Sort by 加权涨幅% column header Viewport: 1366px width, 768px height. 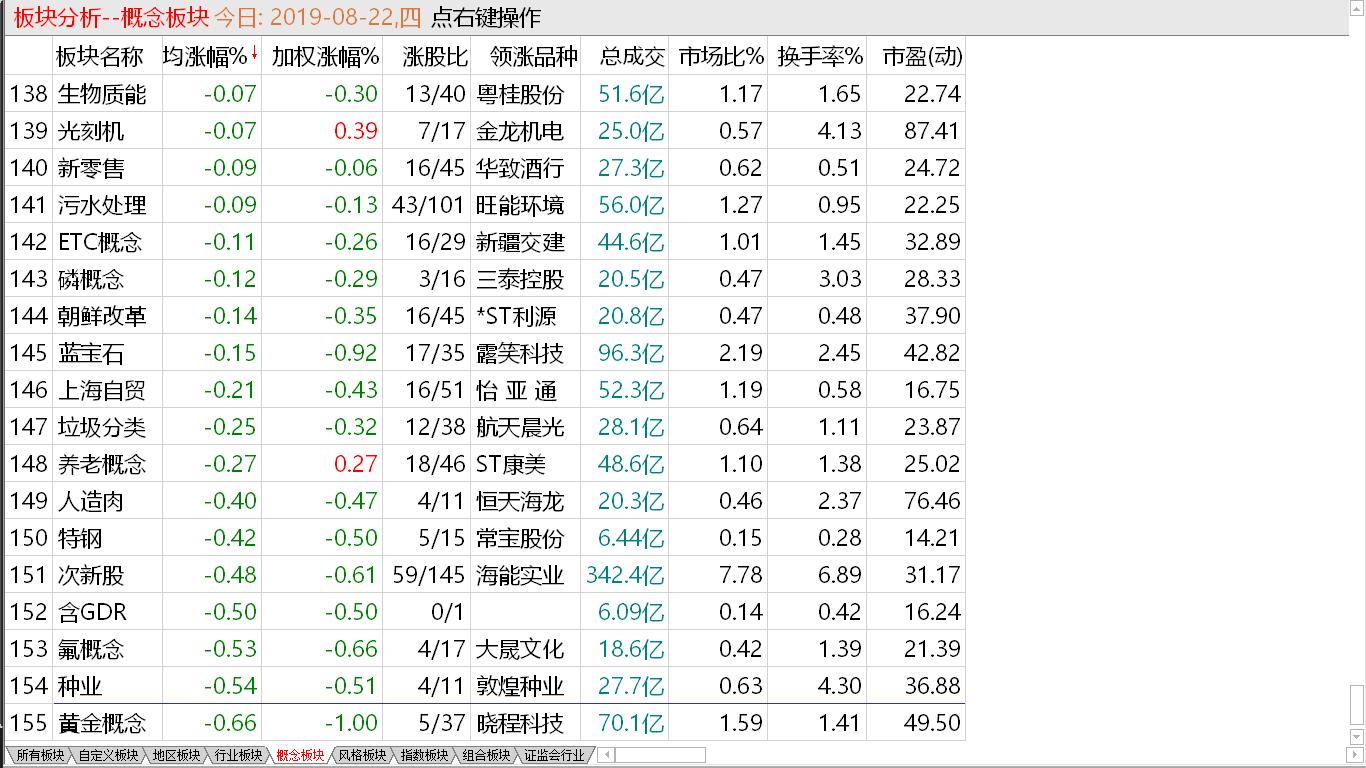point(325,56)
